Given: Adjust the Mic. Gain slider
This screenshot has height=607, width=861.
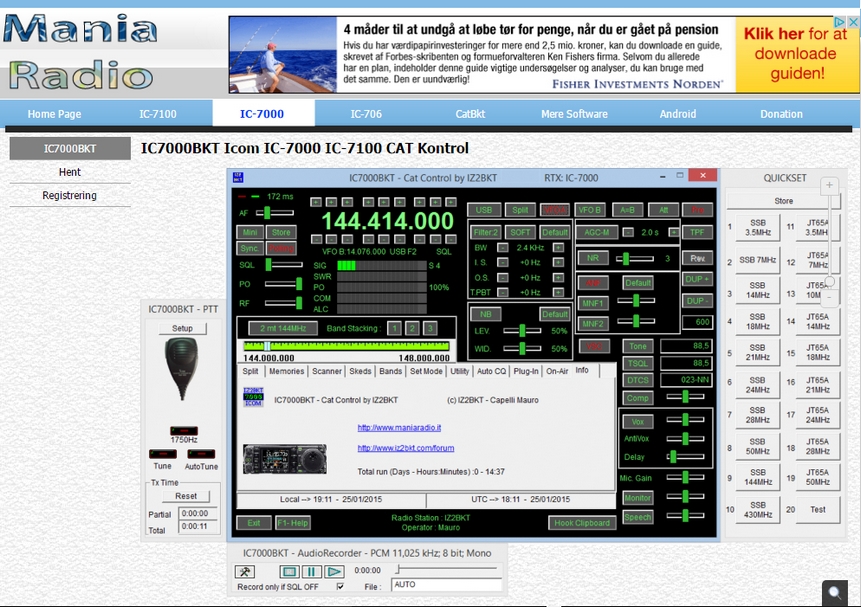Looking at the screenshot, I should point(685,478).
